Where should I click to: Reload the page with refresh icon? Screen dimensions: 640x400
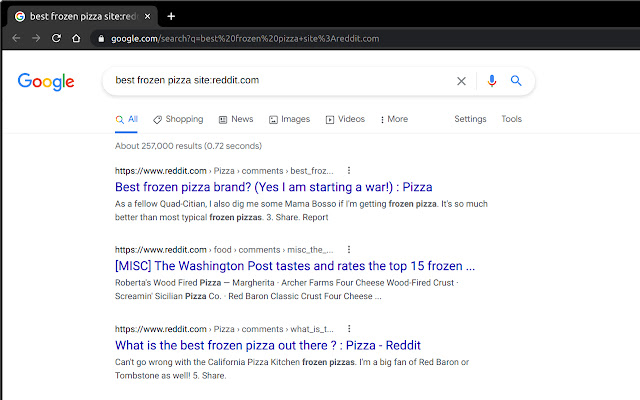point(56,38)
